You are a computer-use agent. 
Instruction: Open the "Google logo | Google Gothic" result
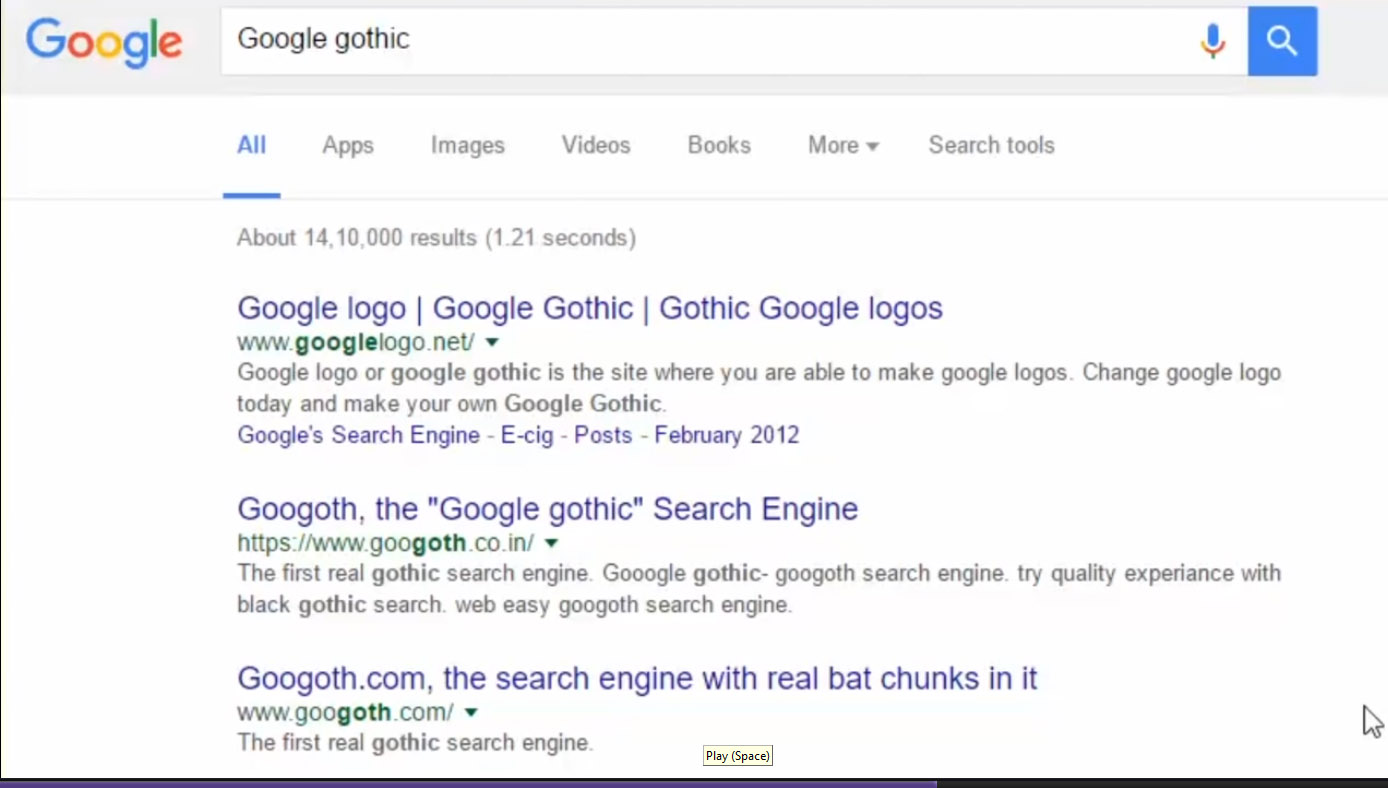(589, 308)
